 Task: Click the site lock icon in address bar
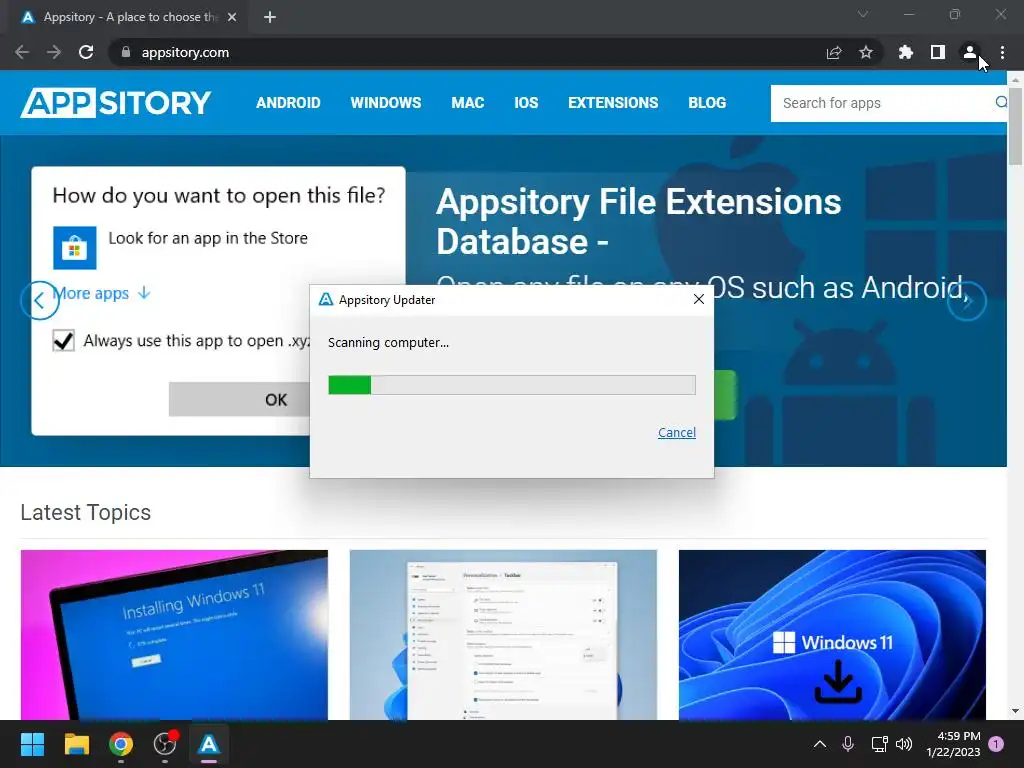click(x=126, y=52)
